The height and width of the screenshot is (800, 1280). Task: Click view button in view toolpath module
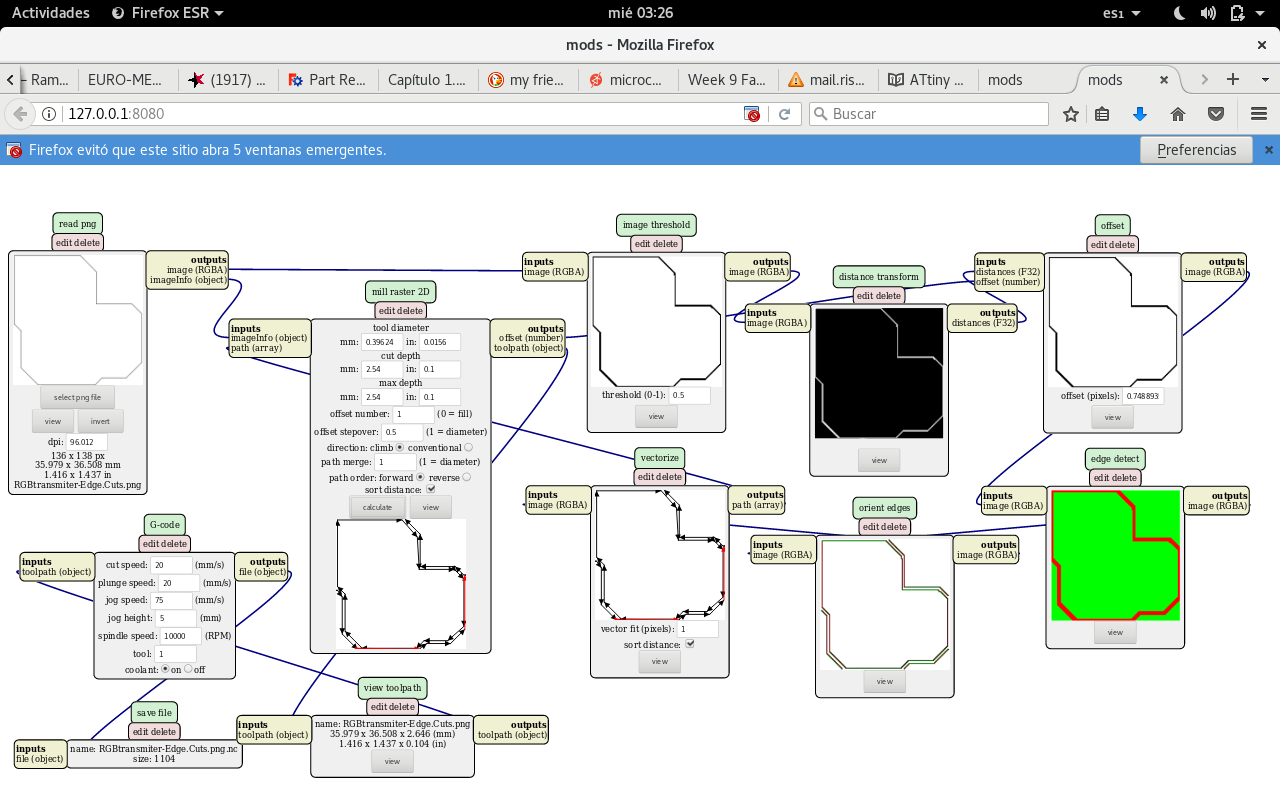pyautogui.click(x=392, y=761)
